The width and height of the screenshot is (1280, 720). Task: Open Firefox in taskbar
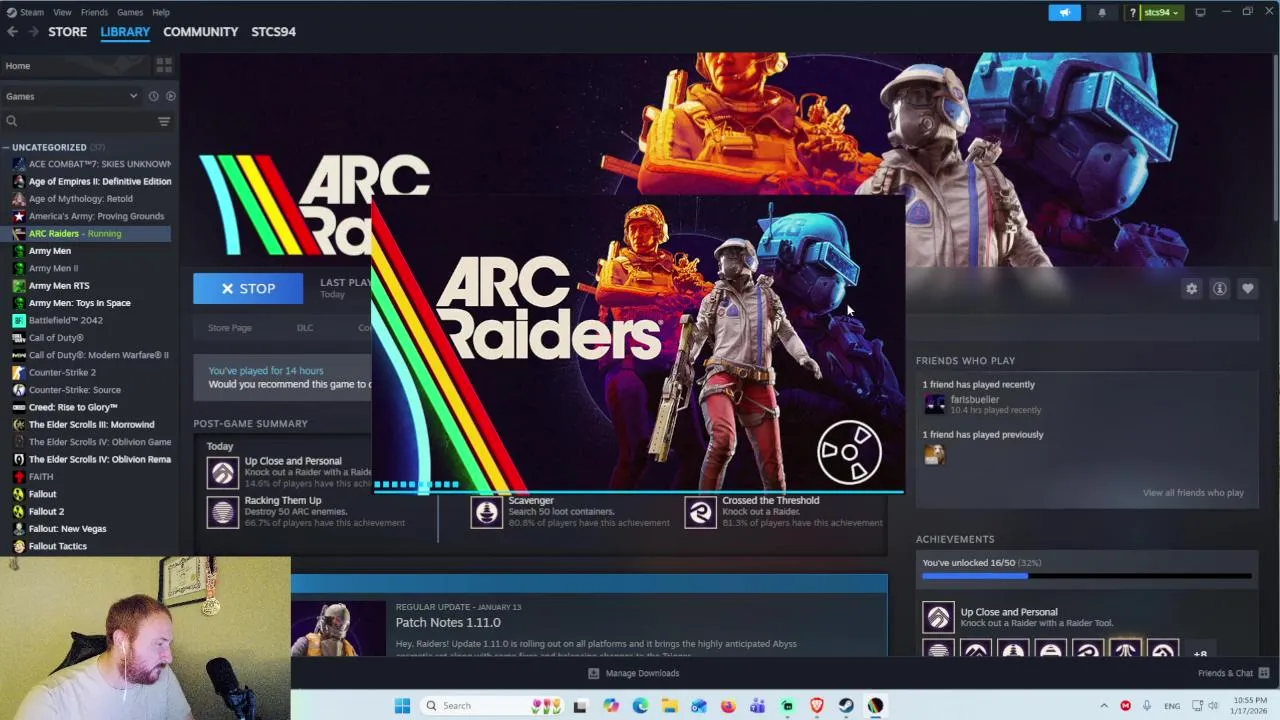[728, 706]
